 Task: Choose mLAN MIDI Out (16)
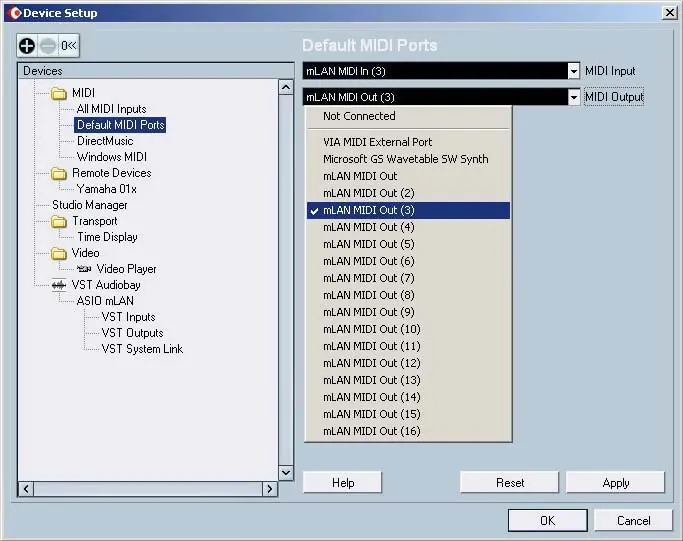pos(408,431)
